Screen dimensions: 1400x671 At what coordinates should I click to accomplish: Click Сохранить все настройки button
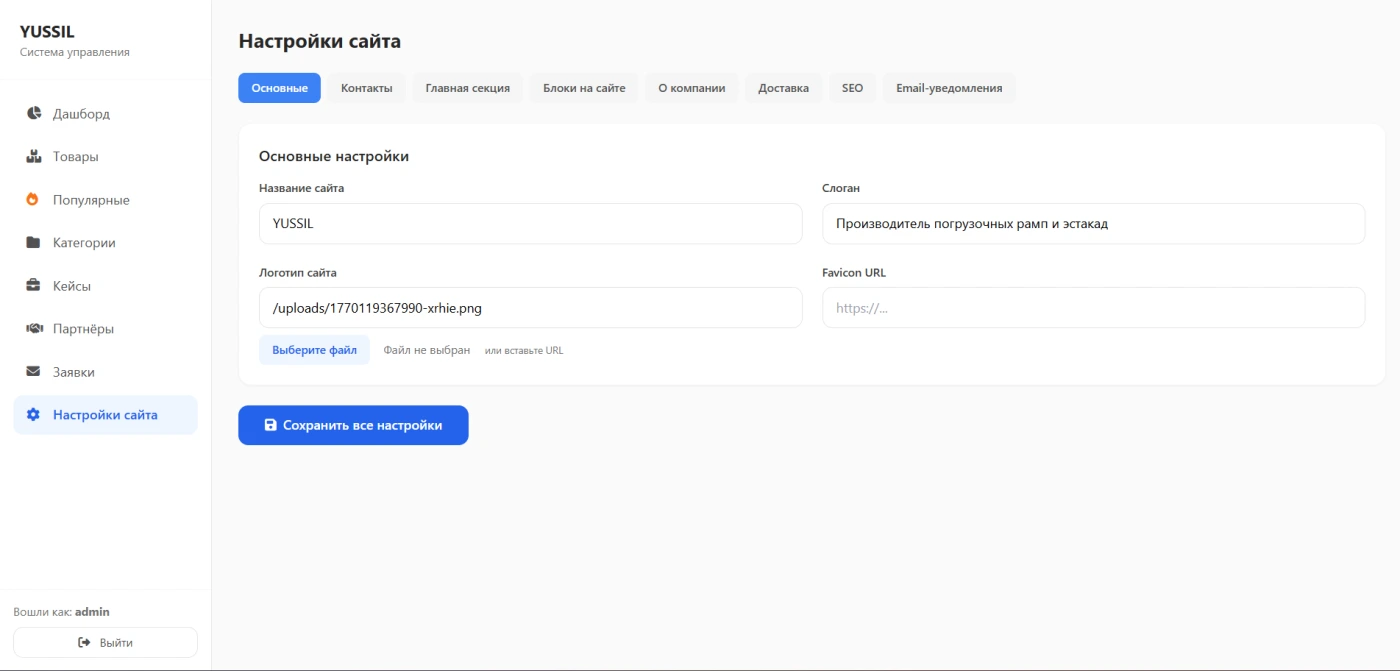353,425
